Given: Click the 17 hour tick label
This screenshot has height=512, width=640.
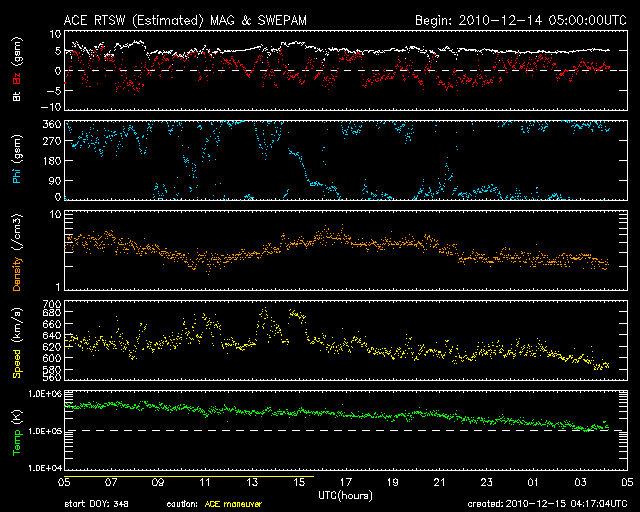Looking at the screenshot, I should click(347, 482).
